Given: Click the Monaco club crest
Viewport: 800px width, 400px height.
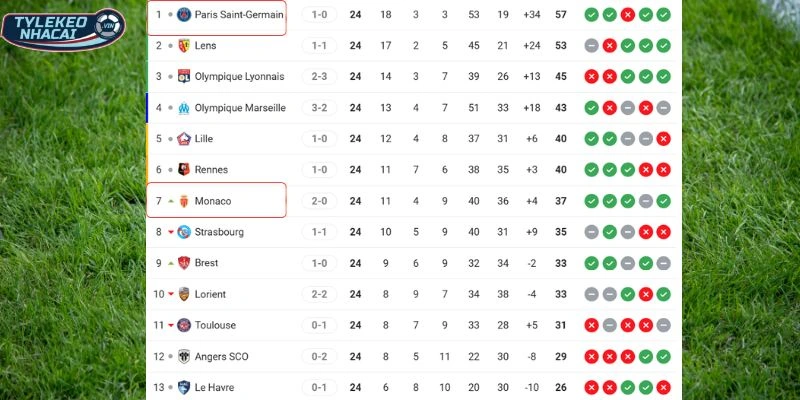Looking at the screenshot, I should 184,201.
